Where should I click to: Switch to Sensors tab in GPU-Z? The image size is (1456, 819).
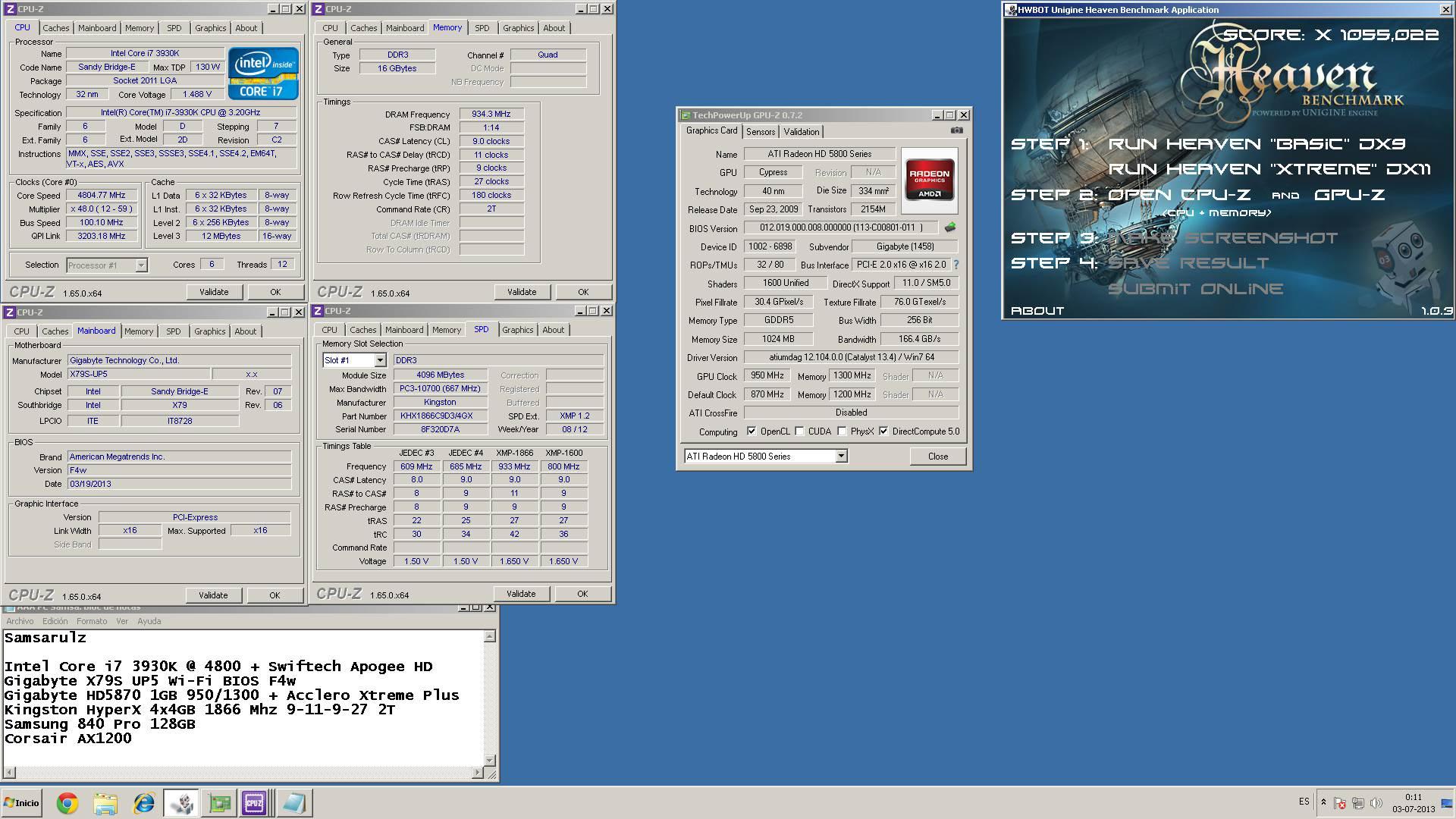(x=760, y=132)
